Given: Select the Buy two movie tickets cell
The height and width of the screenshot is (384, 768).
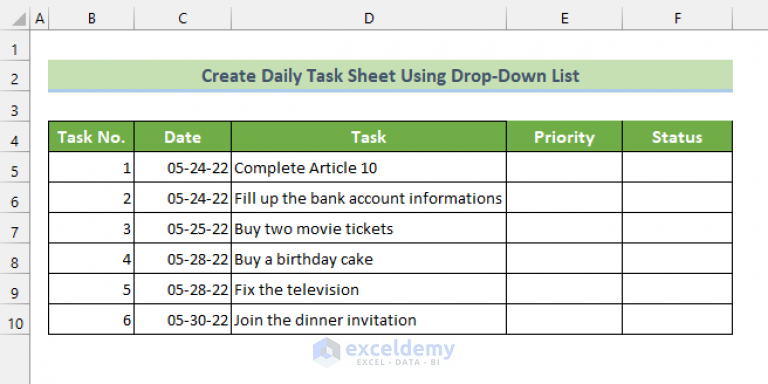Looking at the screenshot, I should pos(369,228).
